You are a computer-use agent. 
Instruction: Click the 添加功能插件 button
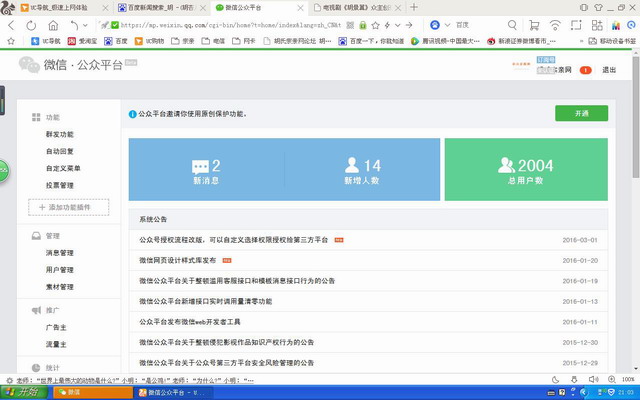pos(69,207)
